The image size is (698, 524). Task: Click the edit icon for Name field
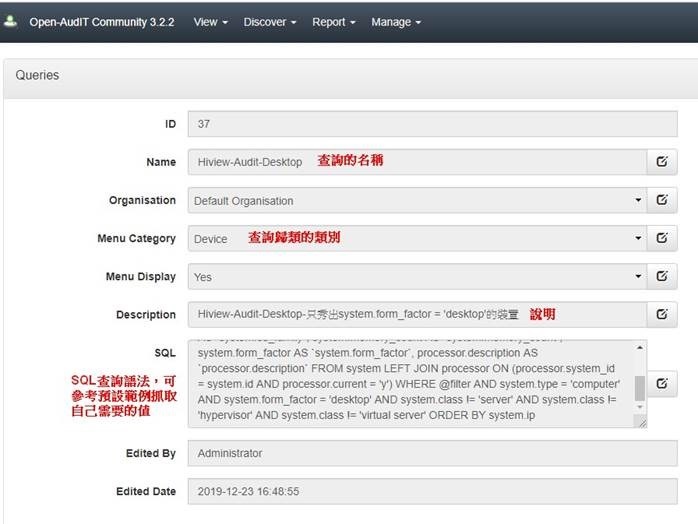(662, 162)
